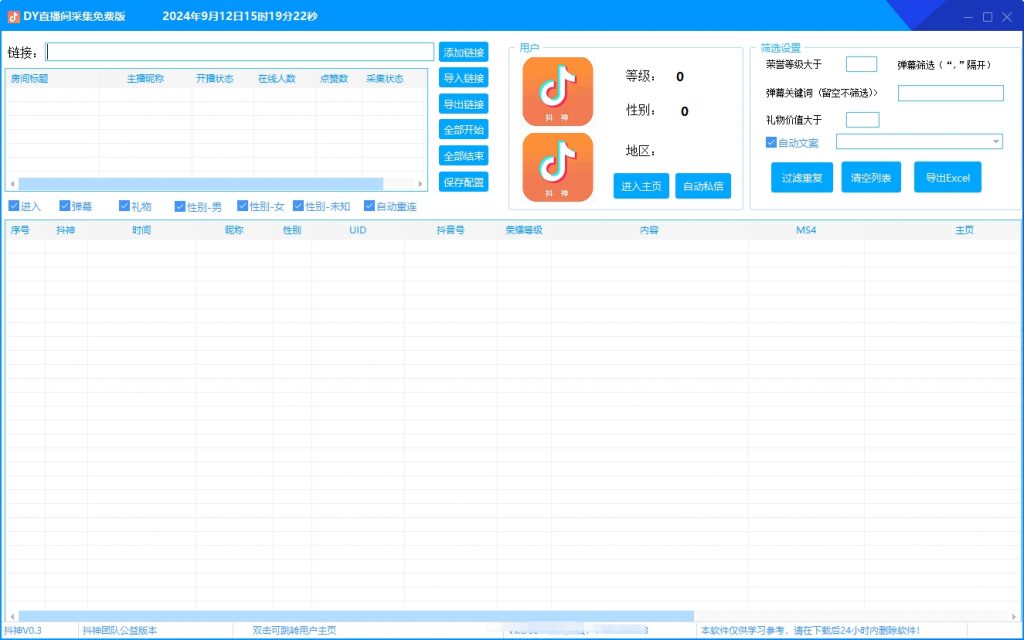Click the DY app icon in title bar
Screen dimensions: 1024x640
(x=14, y=16)
